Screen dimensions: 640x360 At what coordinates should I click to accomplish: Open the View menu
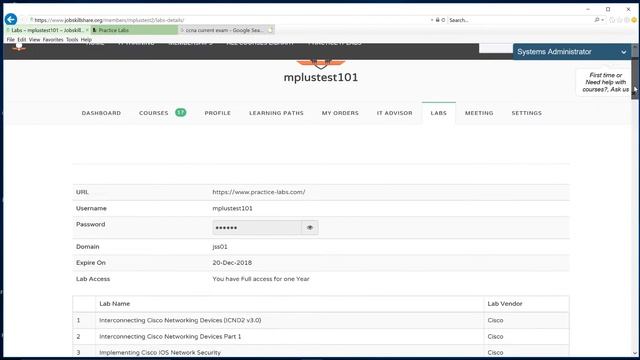click(x=34, y=40)
